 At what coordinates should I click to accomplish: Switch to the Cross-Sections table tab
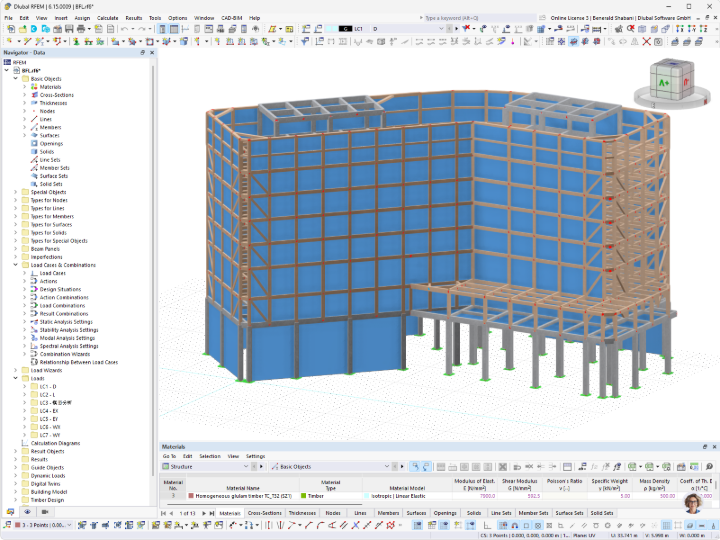click(x=264, y=513)
